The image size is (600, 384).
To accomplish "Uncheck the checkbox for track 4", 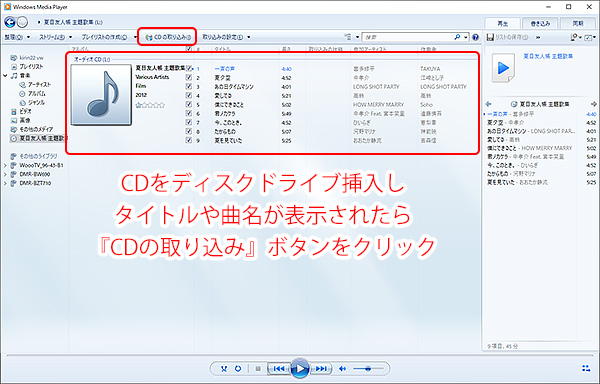I will 189,95.
